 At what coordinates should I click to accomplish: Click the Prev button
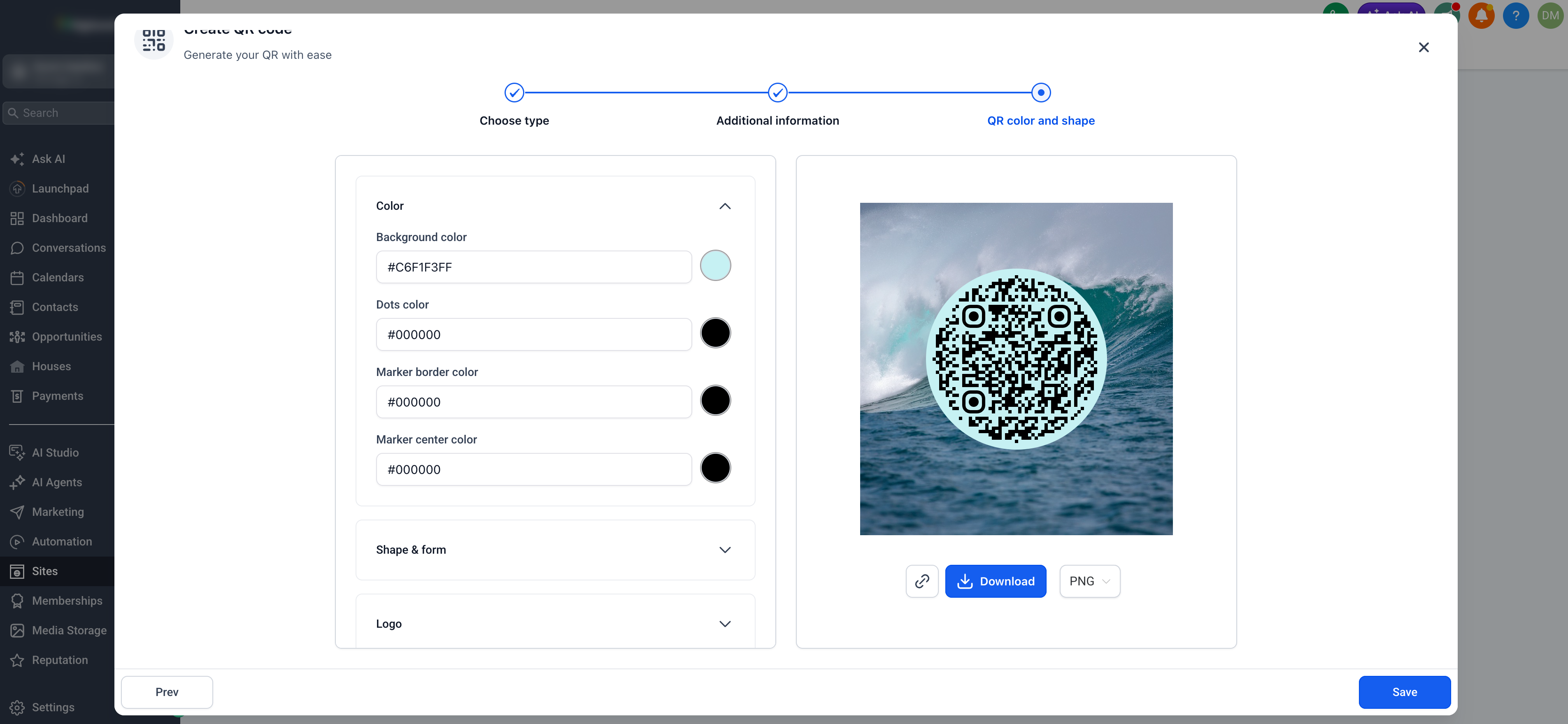coord(167,692)
